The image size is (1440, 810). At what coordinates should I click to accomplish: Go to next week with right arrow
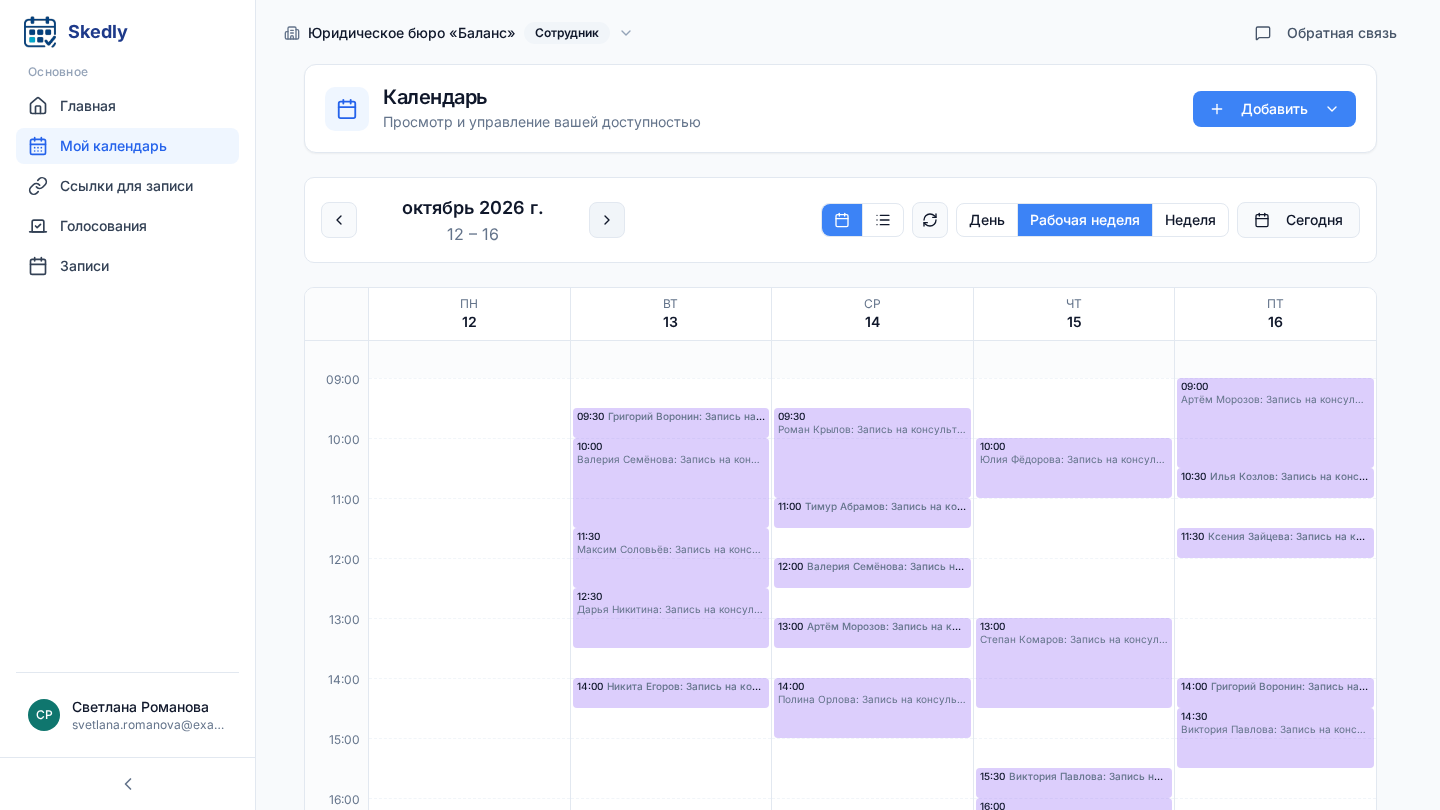(x=607, y=220)
